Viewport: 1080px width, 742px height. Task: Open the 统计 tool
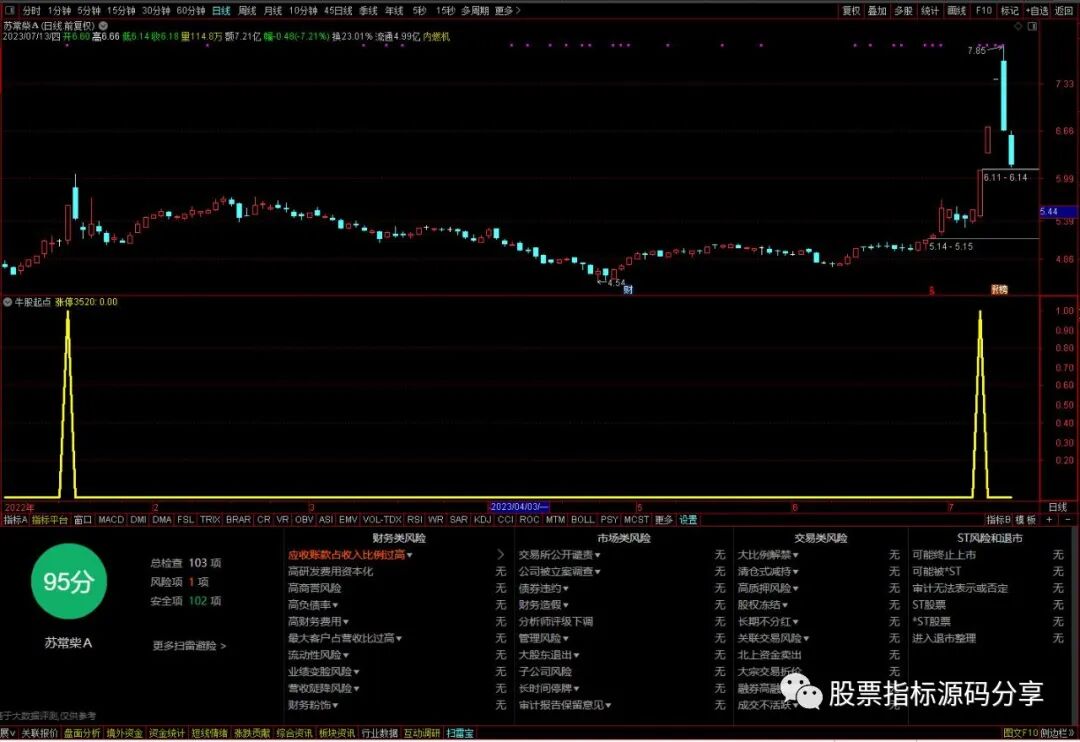pos(930,10)
